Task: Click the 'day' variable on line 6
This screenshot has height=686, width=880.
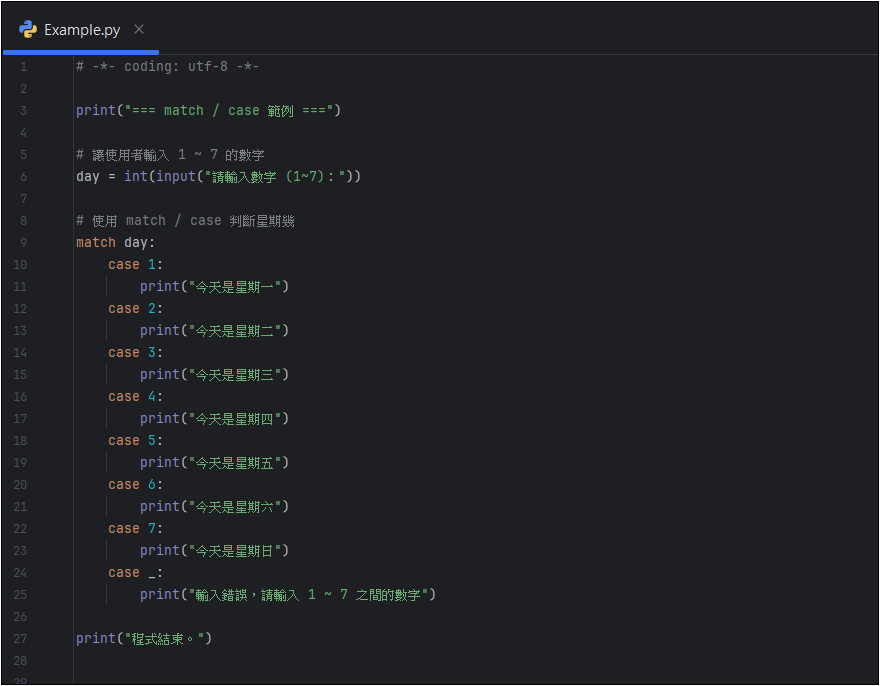Action: click(x=88, y=176)
